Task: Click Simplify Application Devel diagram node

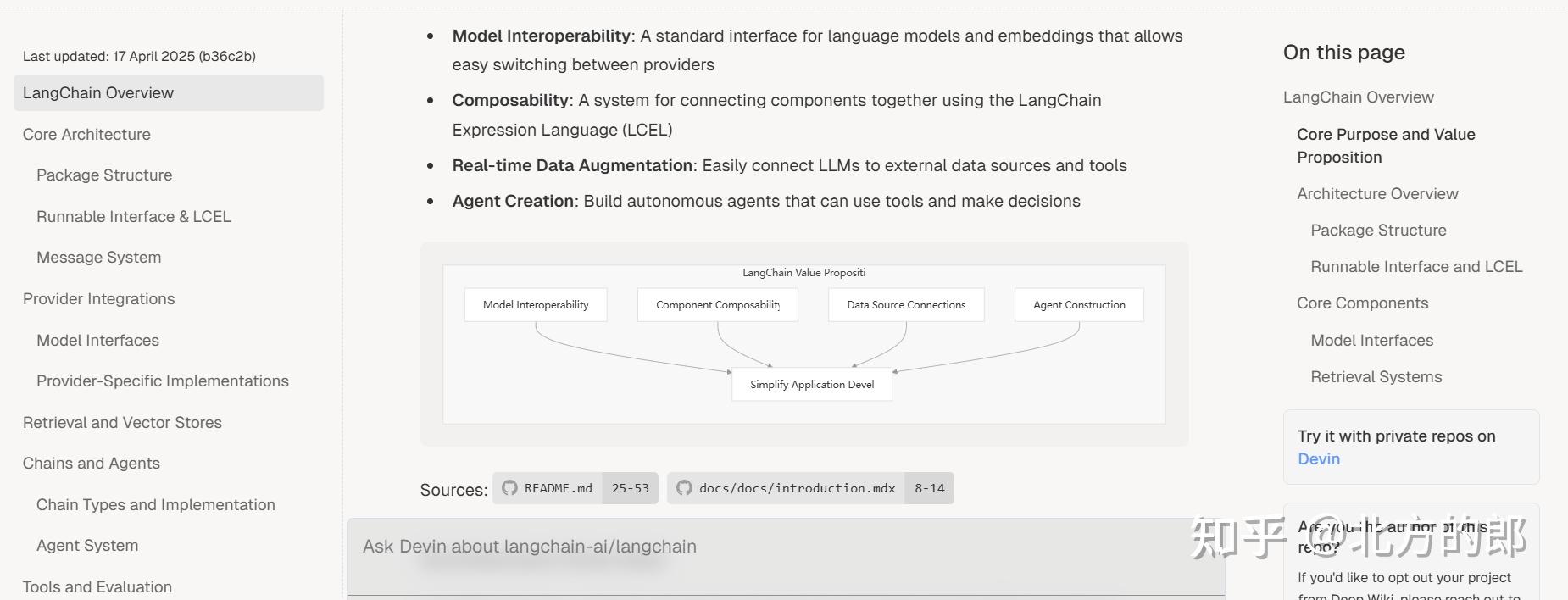Action: [x=811, y=385]
